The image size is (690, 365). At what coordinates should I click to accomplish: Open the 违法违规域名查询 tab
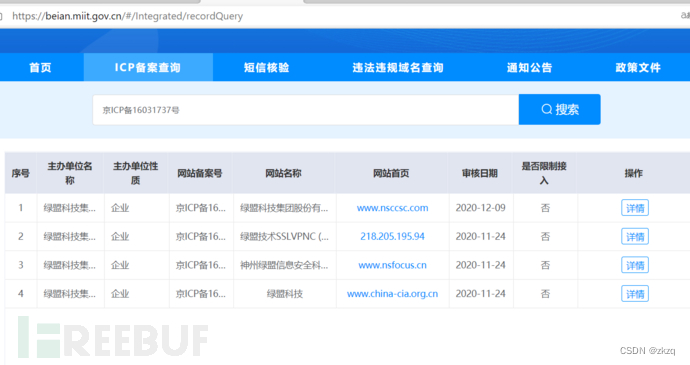pyautogui.click(x=398, y=67)
